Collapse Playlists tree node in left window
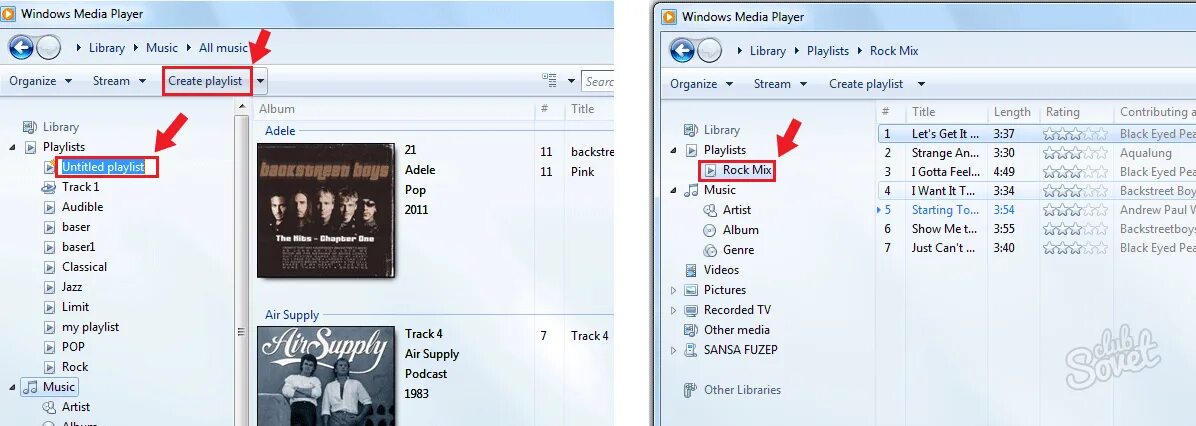 pyautogui.click(x=12, y=147)
